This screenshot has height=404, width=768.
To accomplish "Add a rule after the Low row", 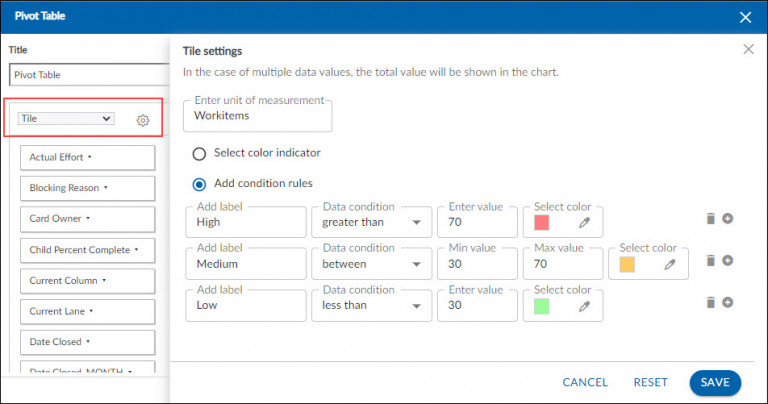I will point(728,303).
